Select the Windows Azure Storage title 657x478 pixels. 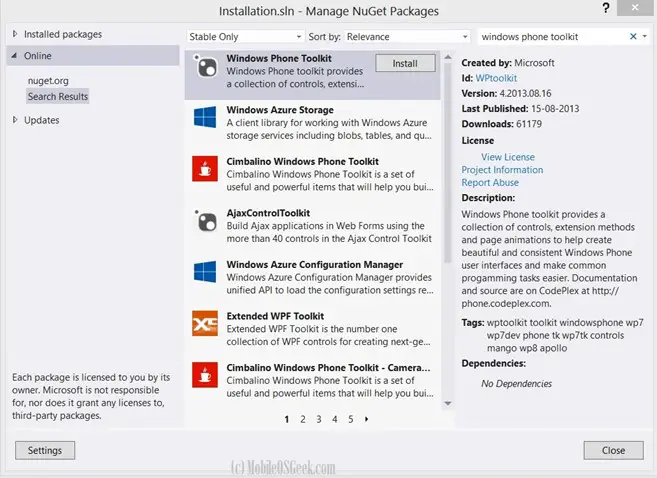280,110
